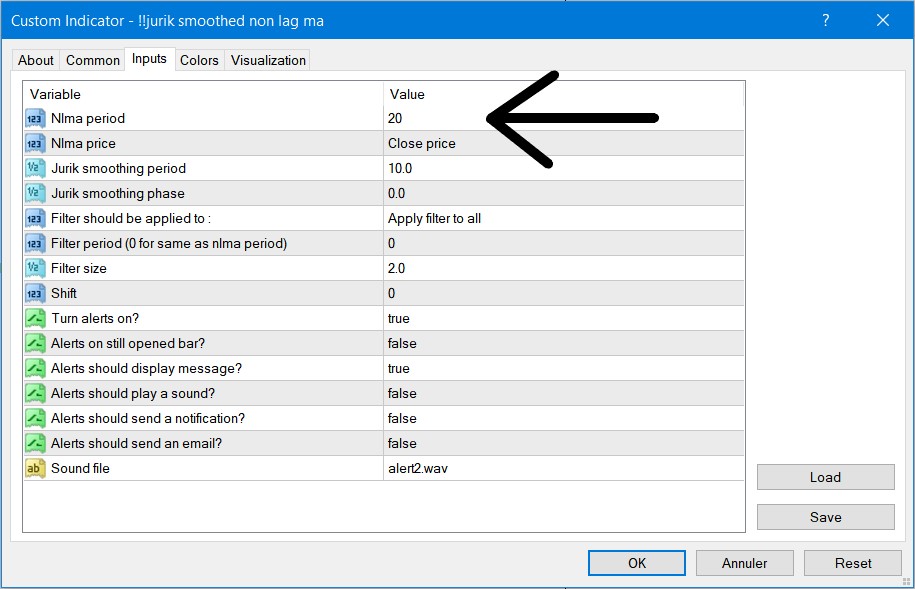Click the icon next to Nlma price
The image size is (915, 589).
tap(35, 143)
